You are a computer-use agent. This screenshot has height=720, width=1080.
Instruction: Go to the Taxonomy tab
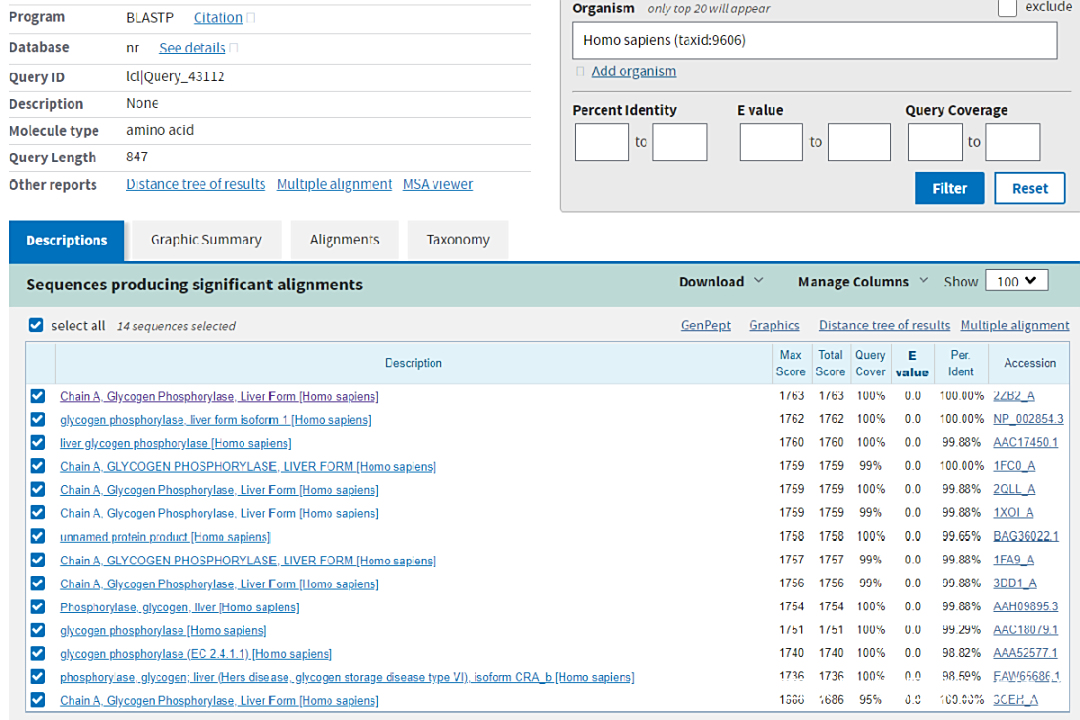click(458, 240)
